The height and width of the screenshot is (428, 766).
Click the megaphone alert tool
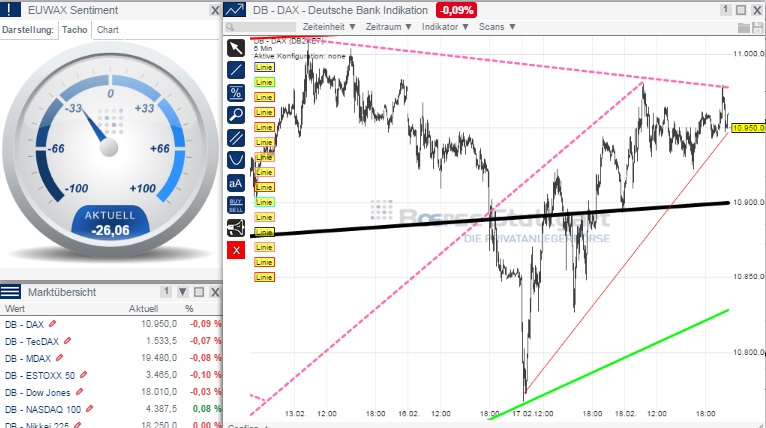236,228
